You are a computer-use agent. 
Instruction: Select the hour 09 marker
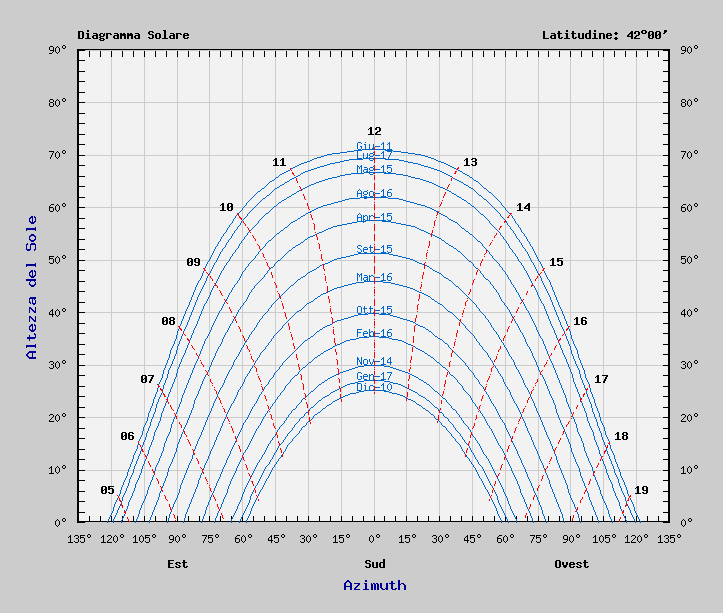(x=193, y=262)
